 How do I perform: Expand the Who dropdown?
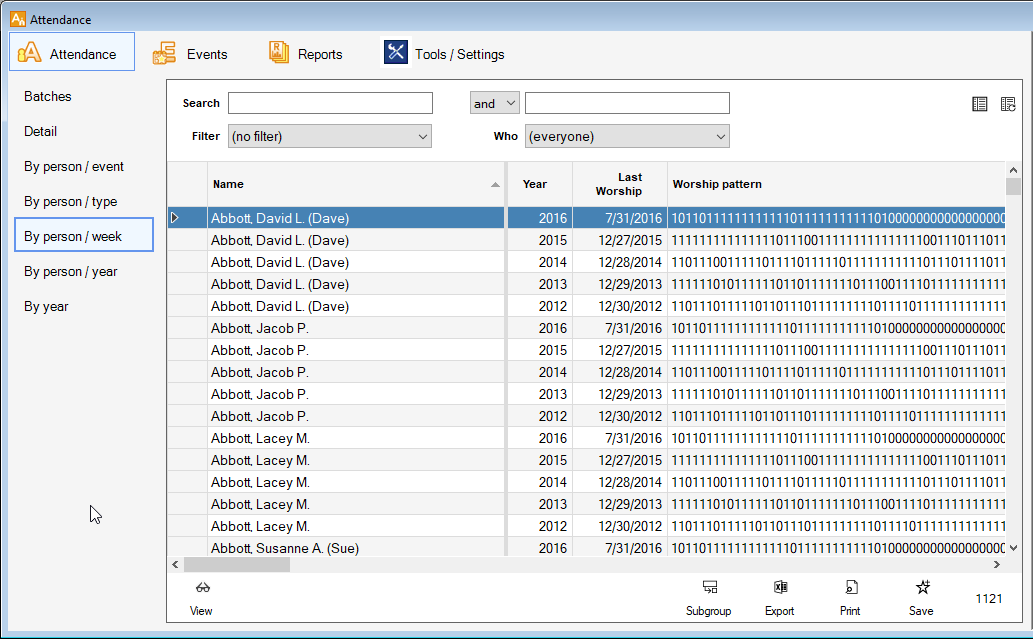tap(627, 136)
